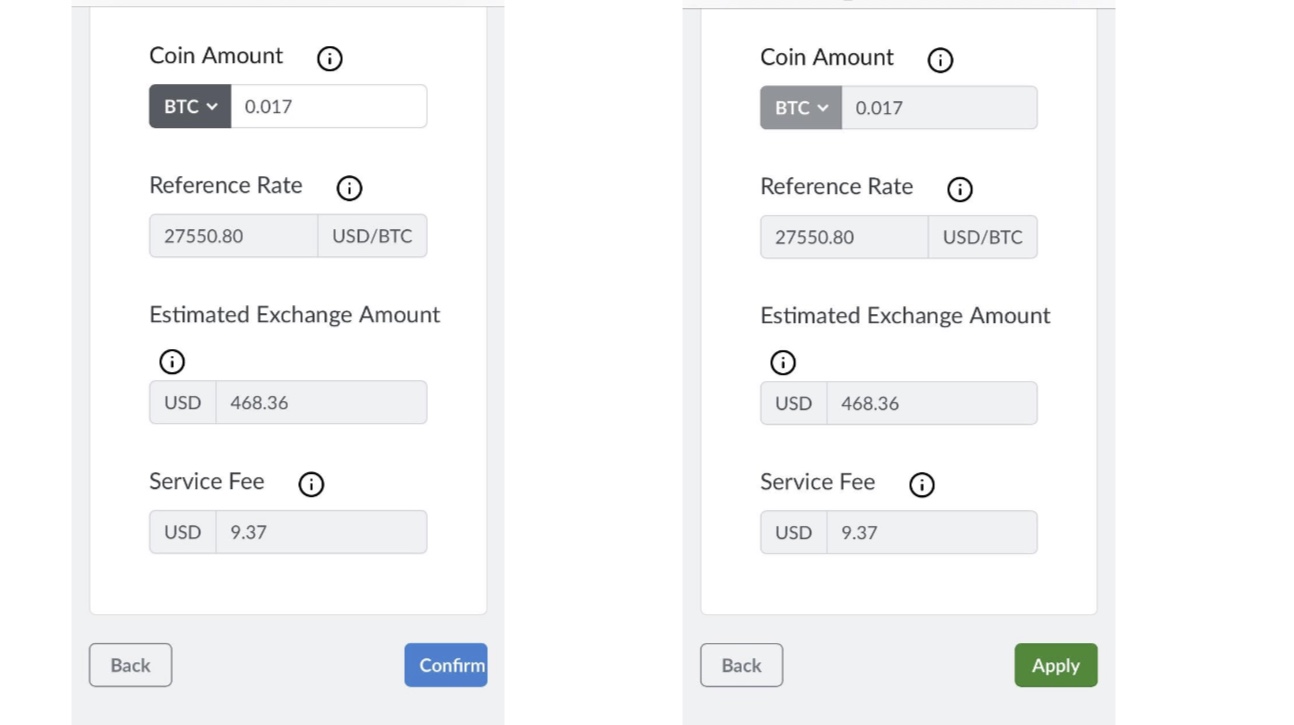Click USD prefix of estimated amount, Apply form
Image resolution: width=1294 pixels, height=725 pixels.
[794, 403]
